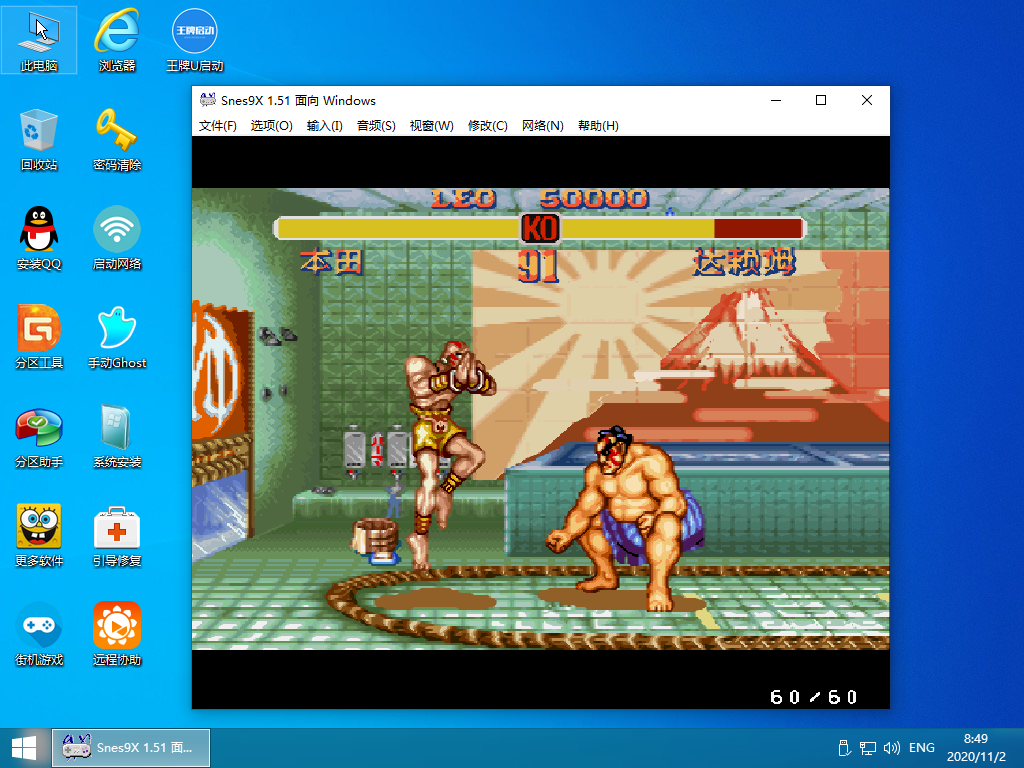Image resolution: width=1024 pixels, height=768 pixels.
Task: Close the Snes9X window
Action: [867, 100]
